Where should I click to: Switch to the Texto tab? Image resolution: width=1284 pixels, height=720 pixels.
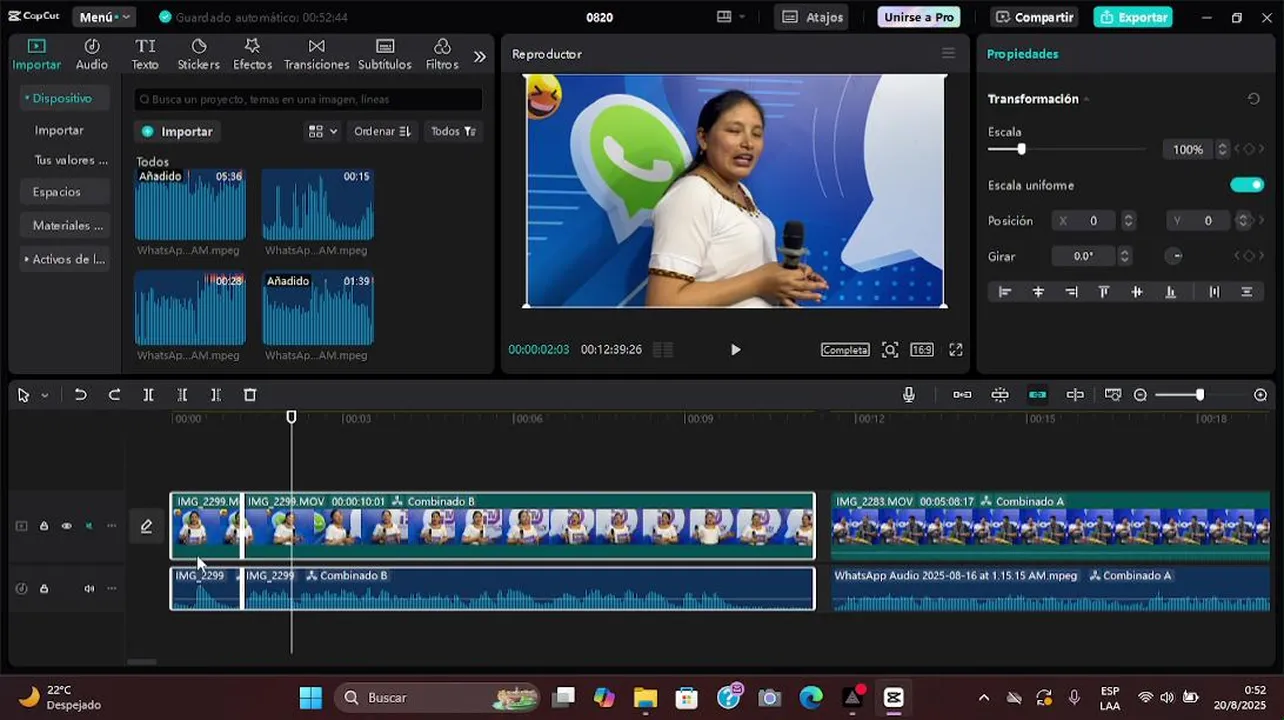(x=145, y=54)
